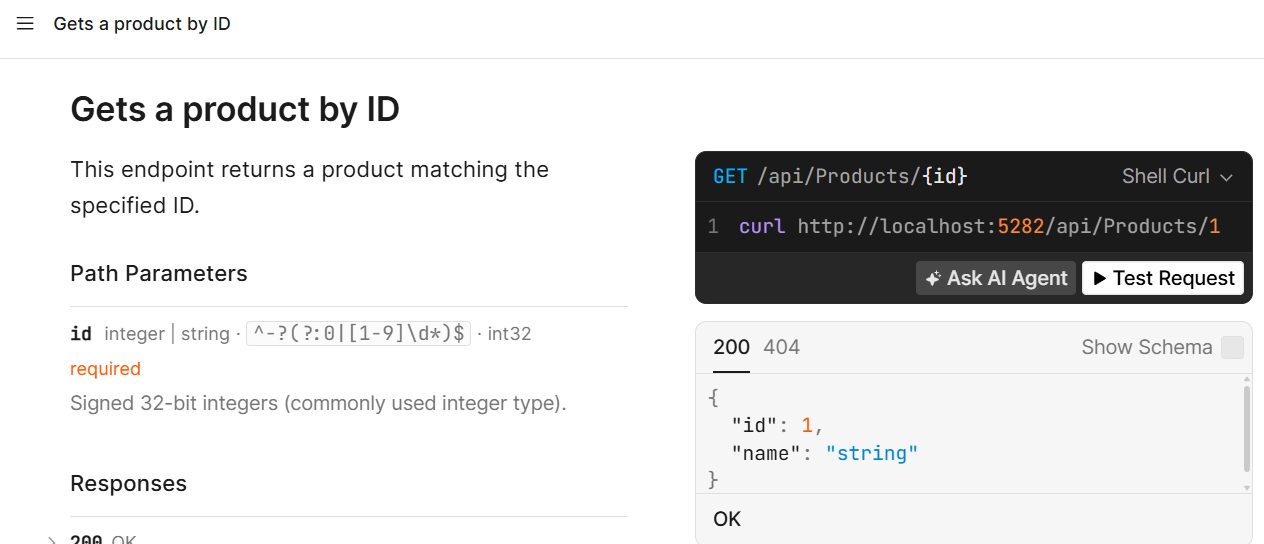Click the id regex pattern badge
1264x544 pixels.
pos(358,333)
